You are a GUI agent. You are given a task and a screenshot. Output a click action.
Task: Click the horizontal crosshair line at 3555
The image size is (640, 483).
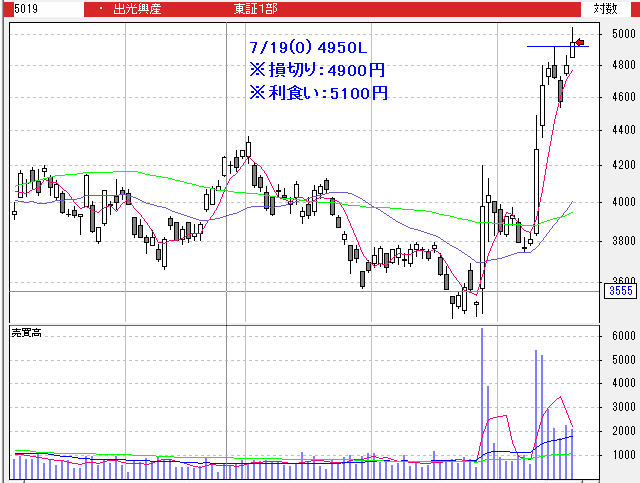[300, 291]
